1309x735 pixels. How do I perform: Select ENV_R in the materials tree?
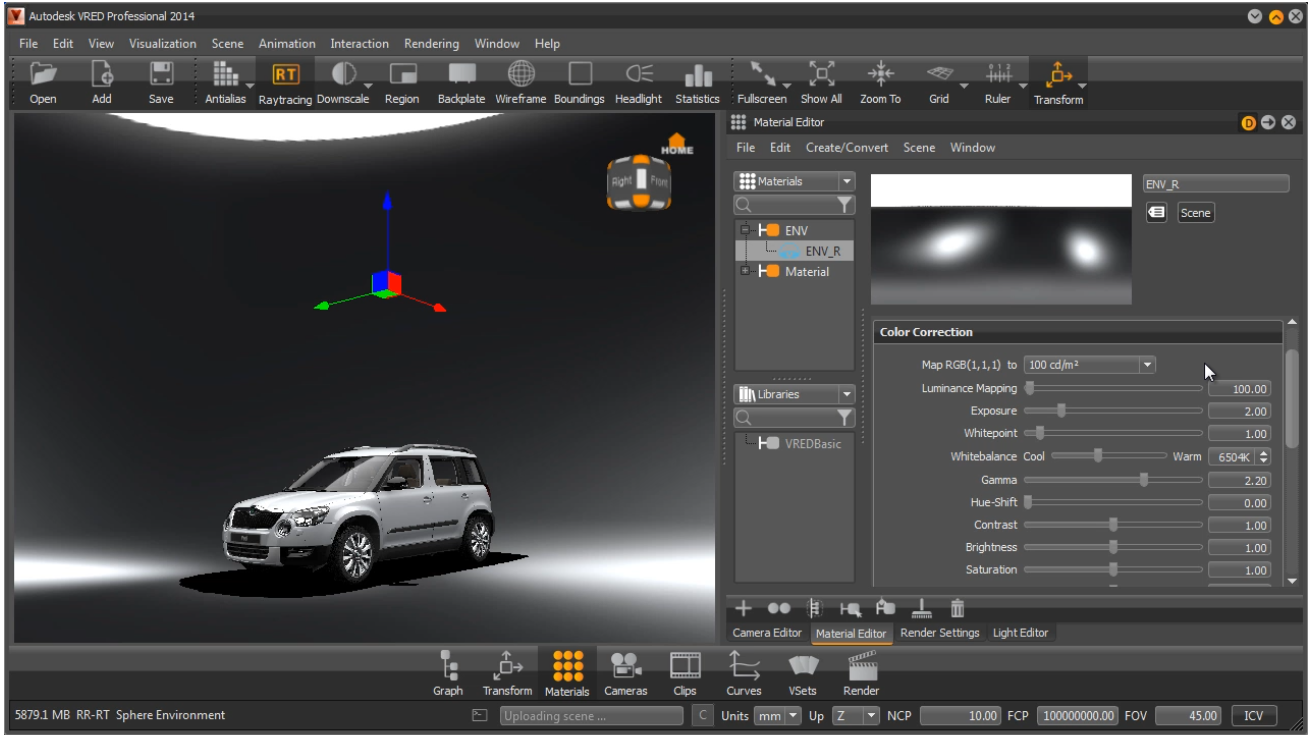[823, 251]
